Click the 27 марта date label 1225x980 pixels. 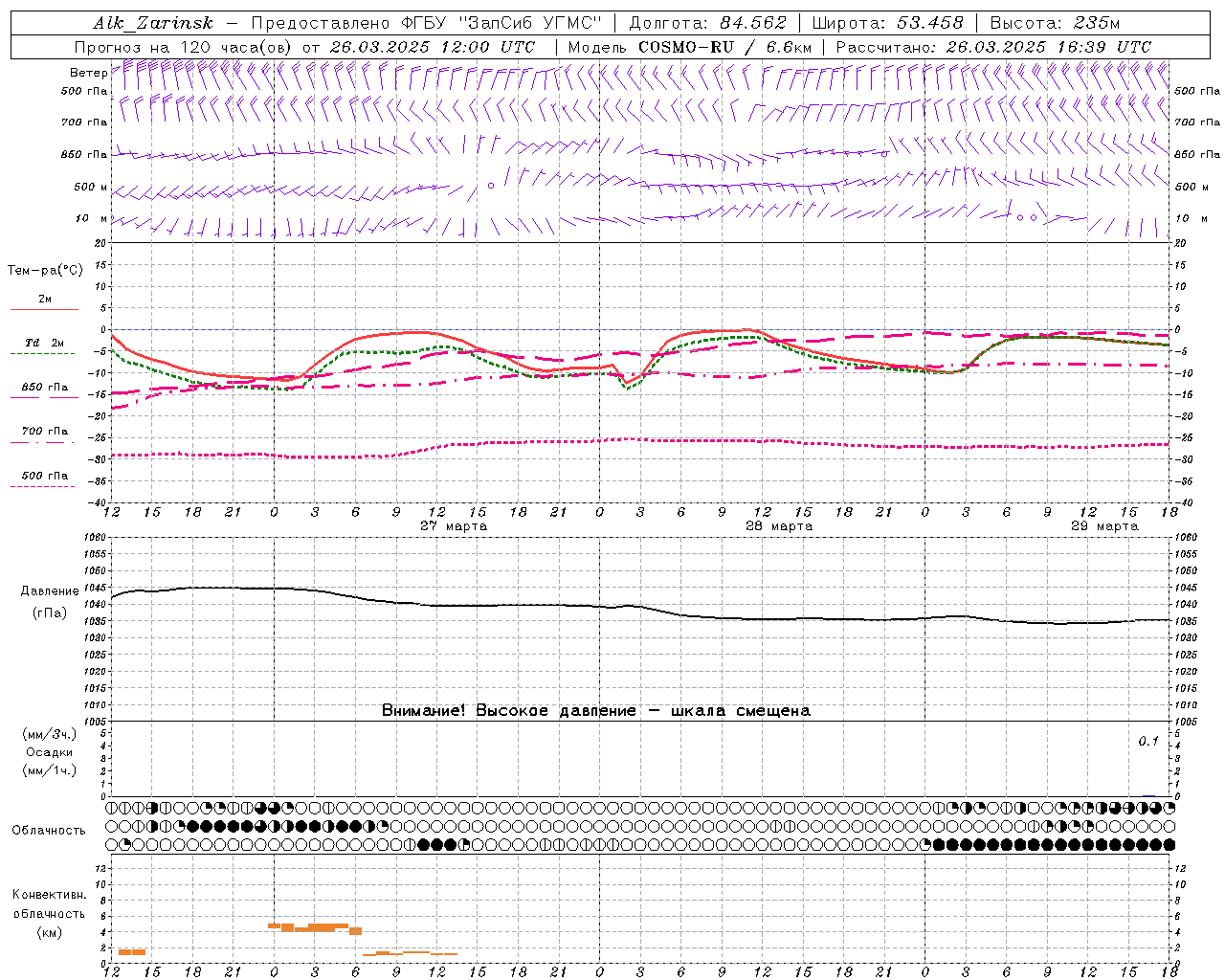point(454,526)
